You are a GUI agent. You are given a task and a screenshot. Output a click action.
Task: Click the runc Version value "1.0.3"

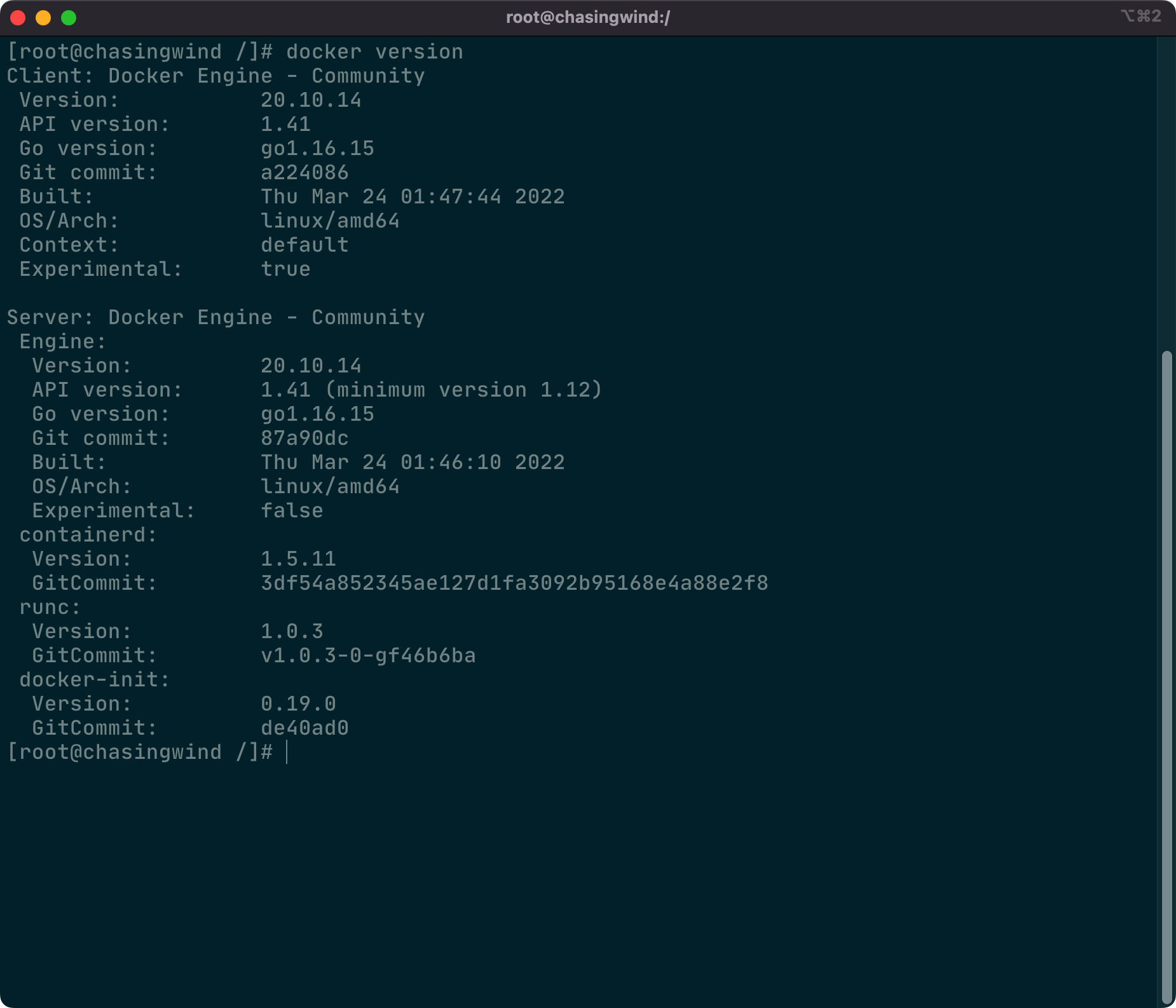tap(292, 631)
